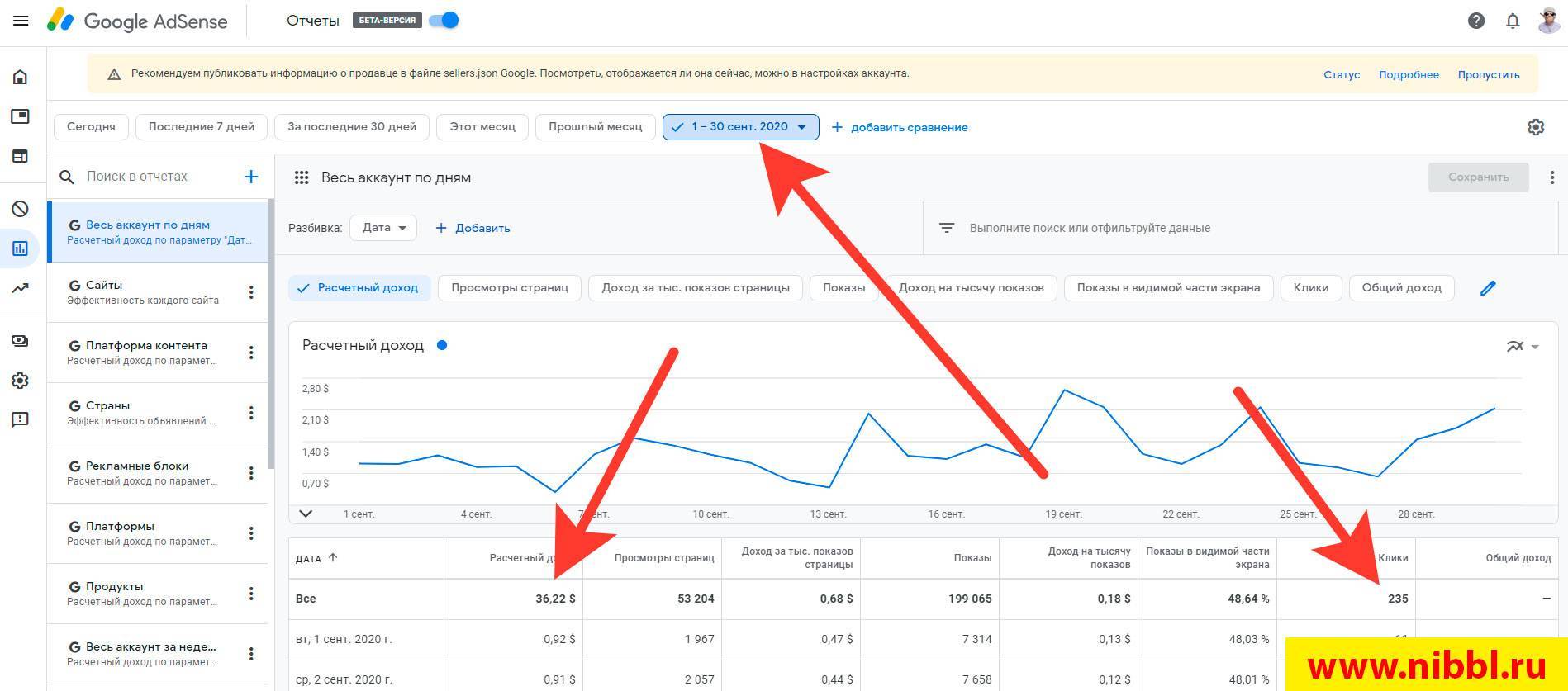Image resolution: width=1568 pixels, height=691 pixels.
Task: Click plus icon to create report
Action: coord(251,177)
